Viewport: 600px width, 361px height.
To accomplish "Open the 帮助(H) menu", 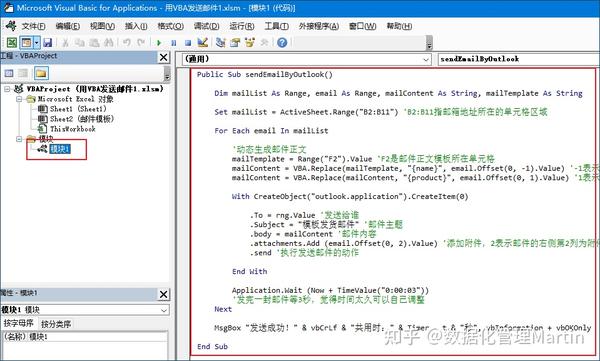I will tap(399, 26).
